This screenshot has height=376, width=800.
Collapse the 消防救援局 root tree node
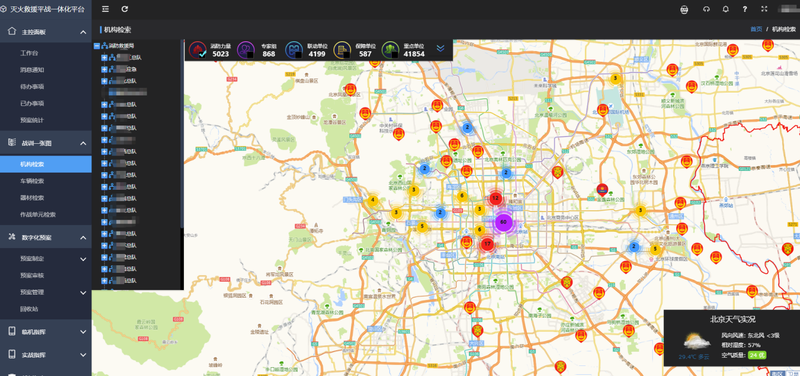click(x=96, y=46)
